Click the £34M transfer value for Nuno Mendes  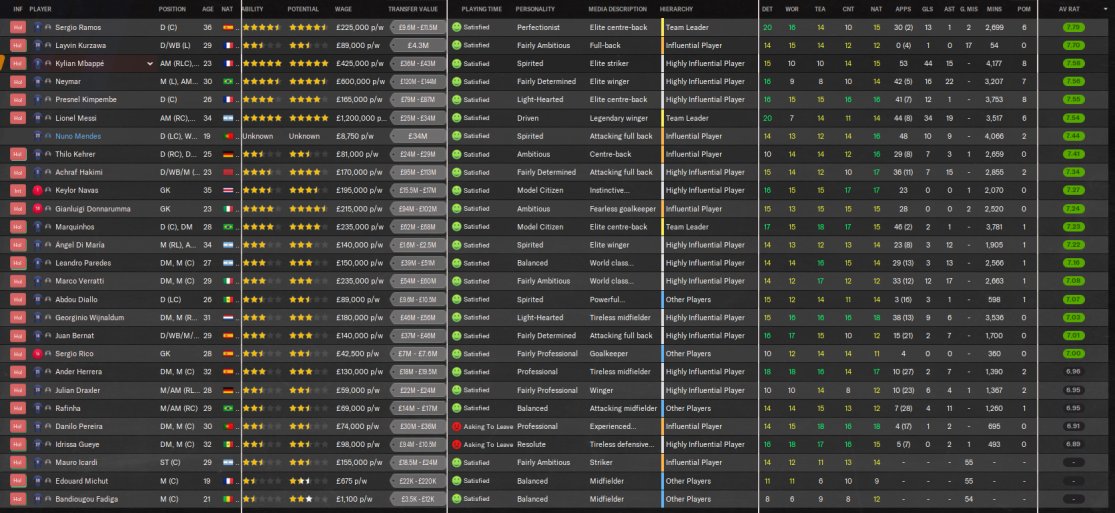tap(418, 136)
